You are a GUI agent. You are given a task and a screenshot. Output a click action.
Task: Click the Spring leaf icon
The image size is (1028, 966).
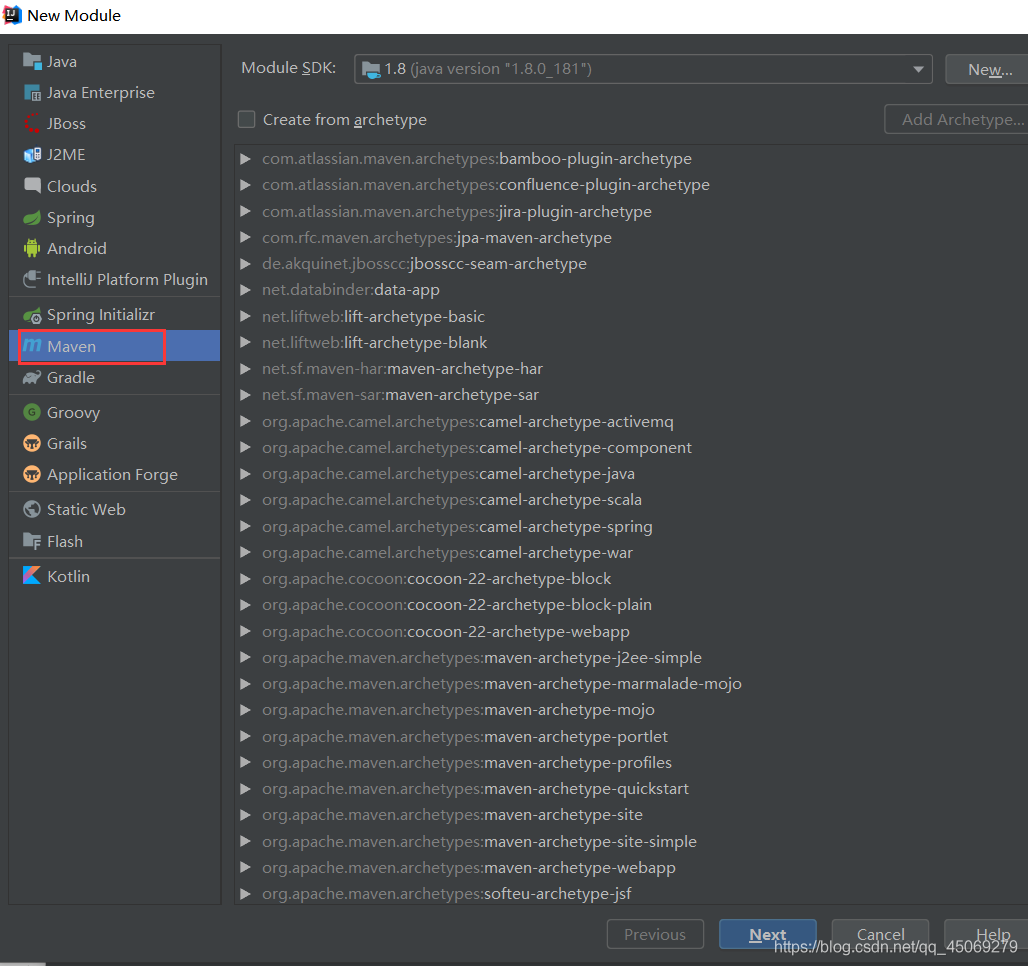[x=32, y=217]
